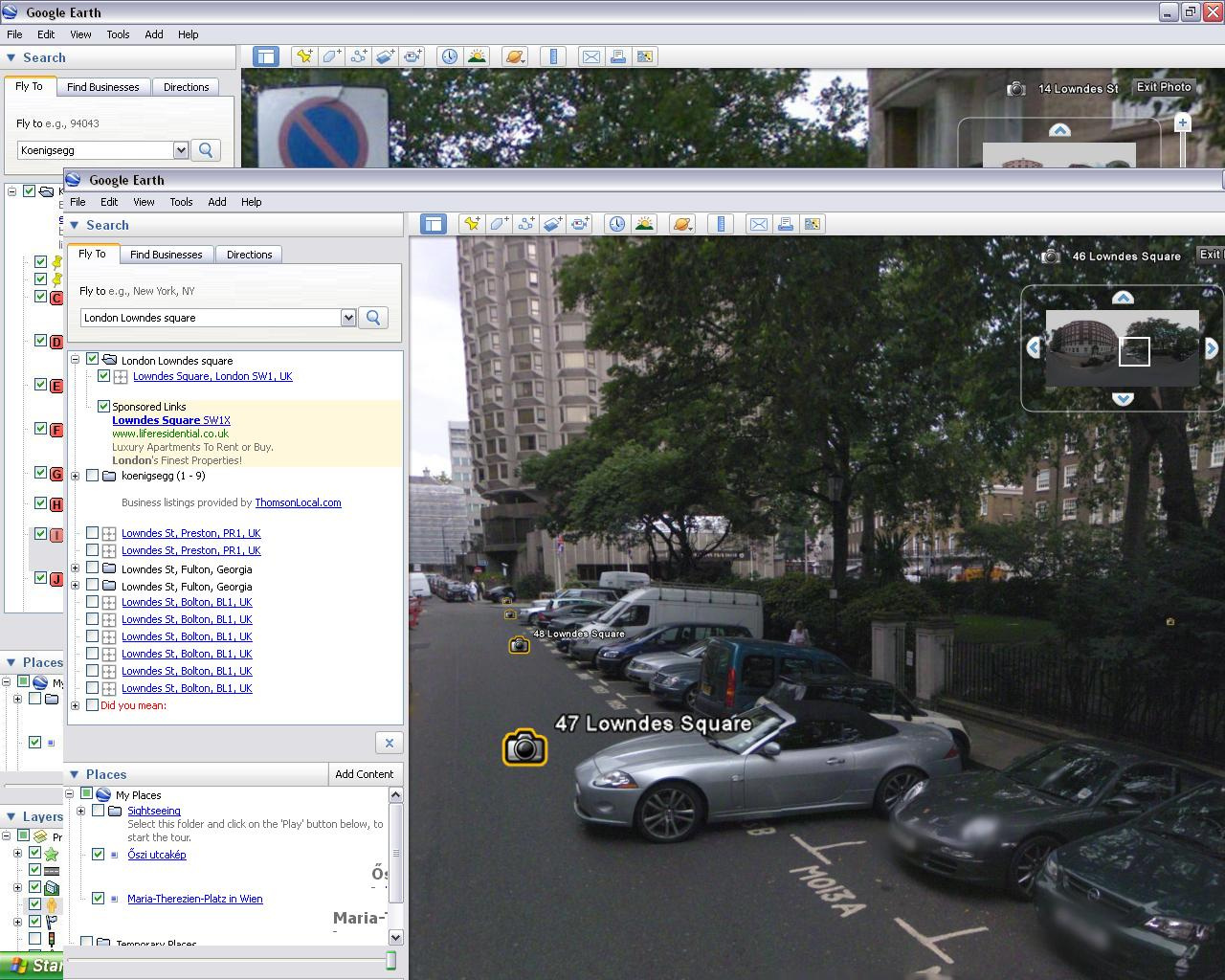1225x980 pixels.
Task: Collapse the My Places tree node
Action: (x=70, y=794)
